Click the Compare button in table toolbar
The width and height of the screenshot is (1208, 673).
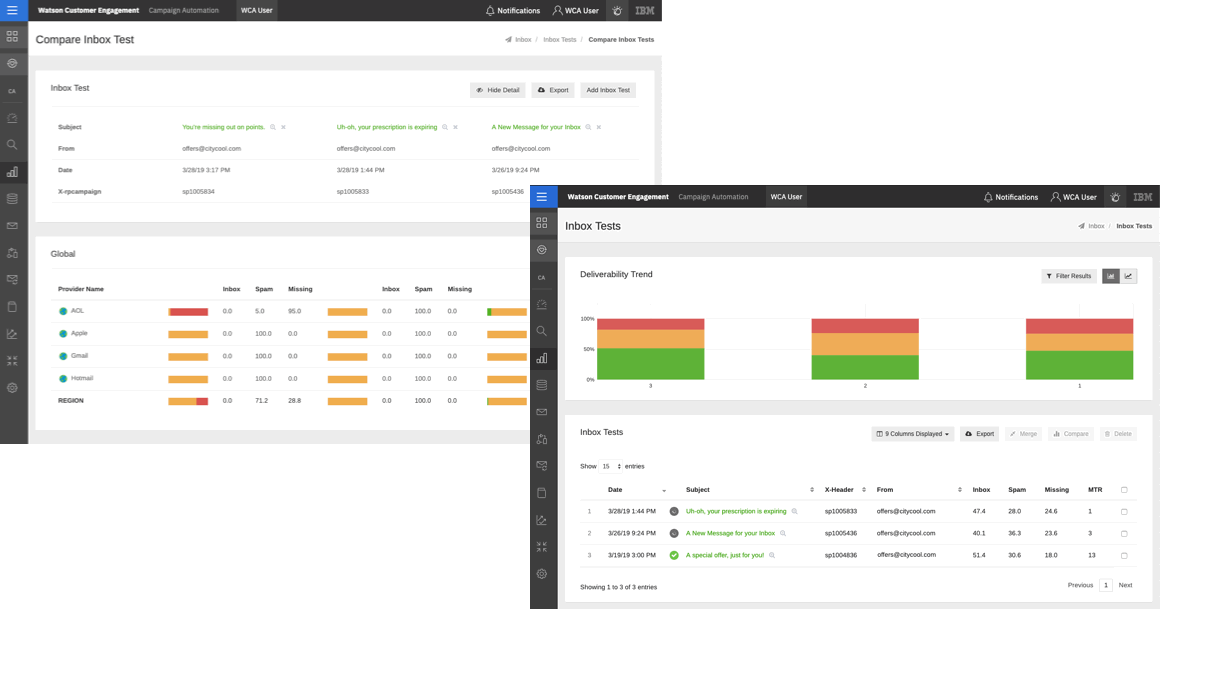click(1070, 434)
